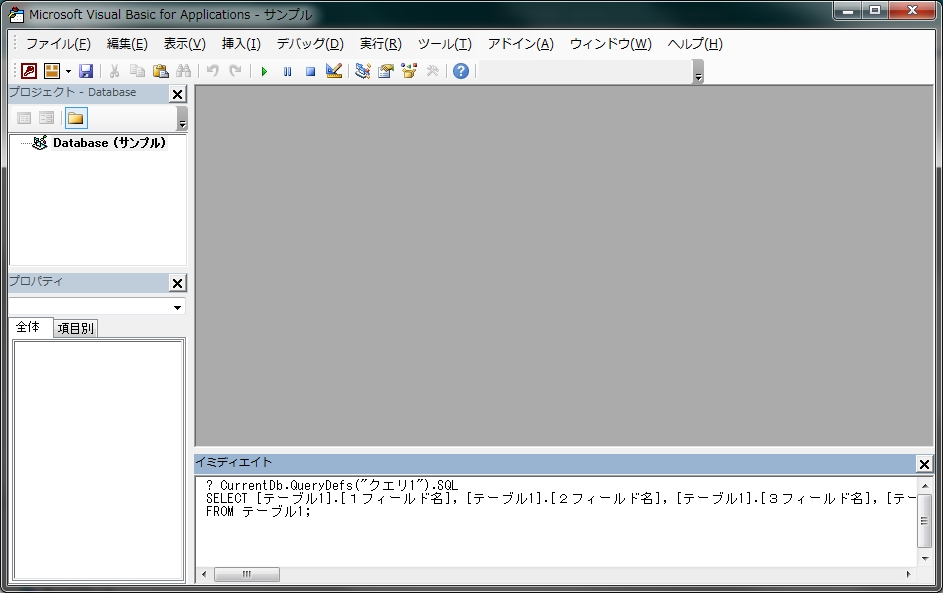Viewport: 943px width, 593px height.
Task: Expand toolbar options at toolbar end
Action: point(698,76)
